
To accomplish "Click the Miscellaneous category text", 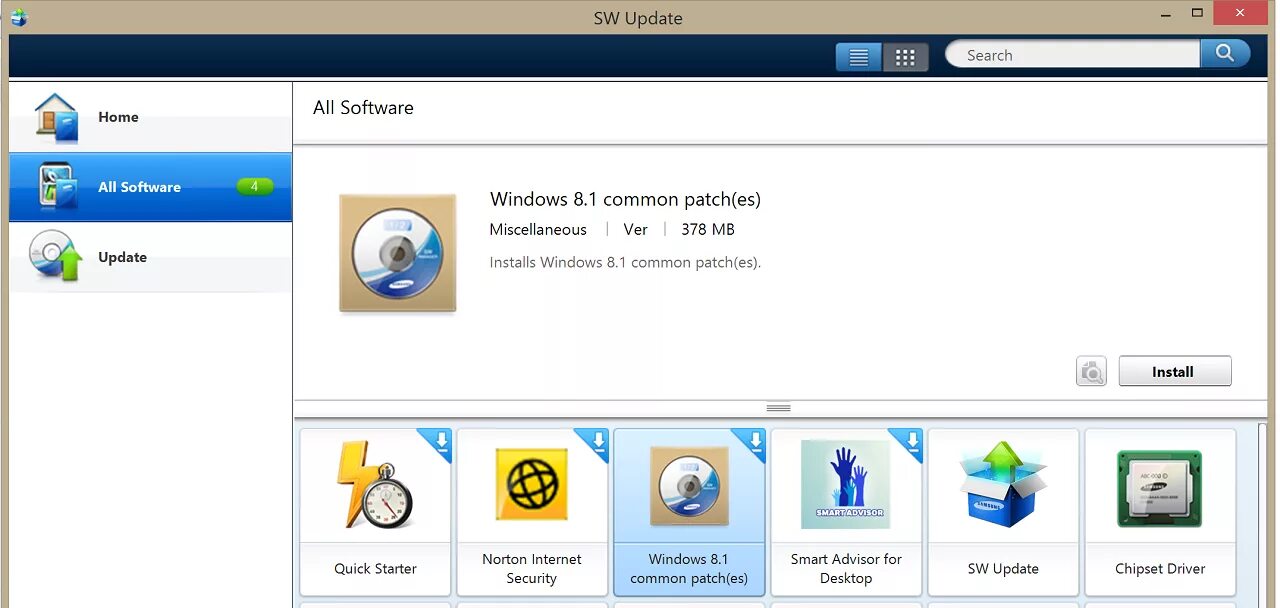I will point(538,230).
